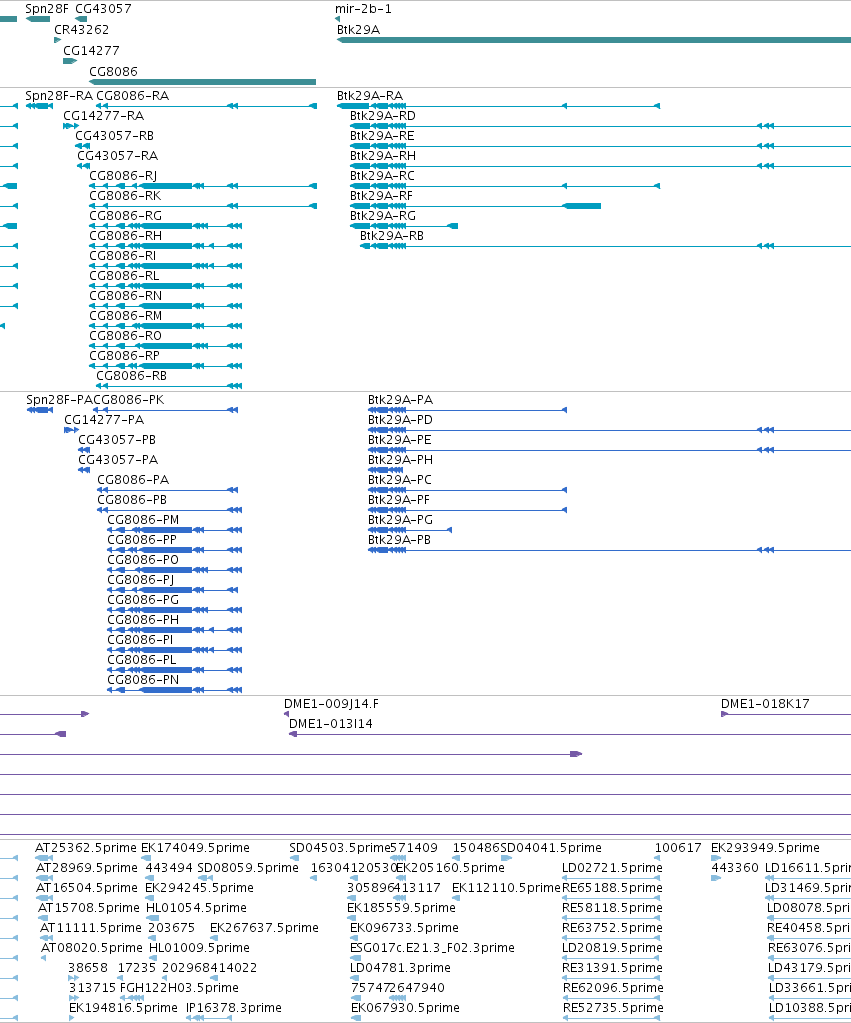Open the CG8086-RA transcript label
851x1023 pixels.
pos(132,96)
